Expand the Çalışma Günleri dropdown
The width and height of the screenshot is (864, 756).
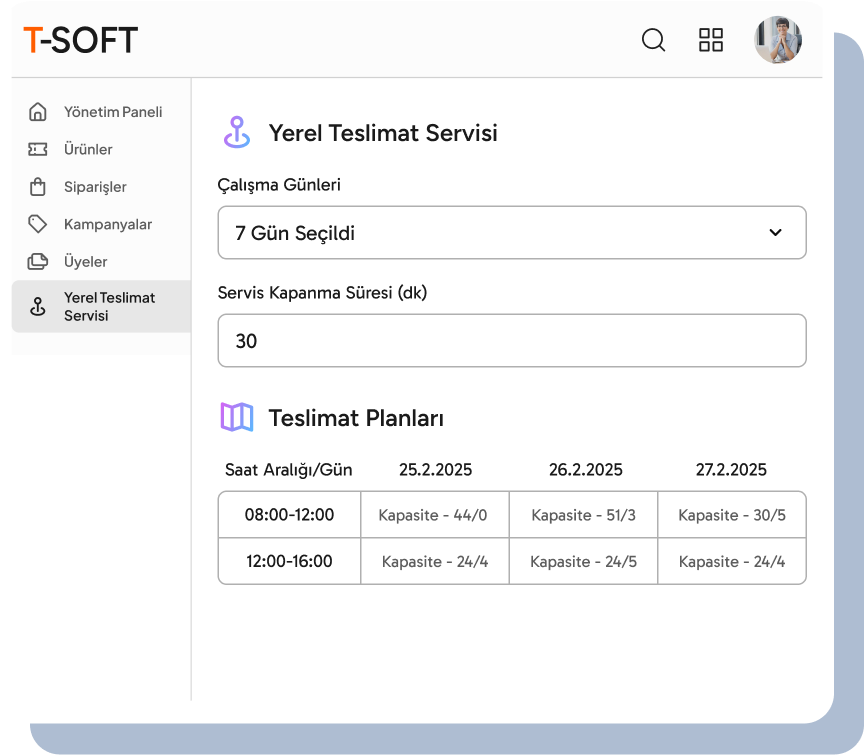pos(511,233)
